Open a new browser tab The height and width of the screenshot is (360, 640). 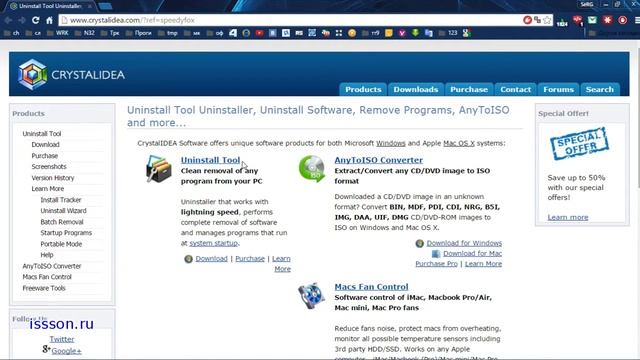(105, 6)
